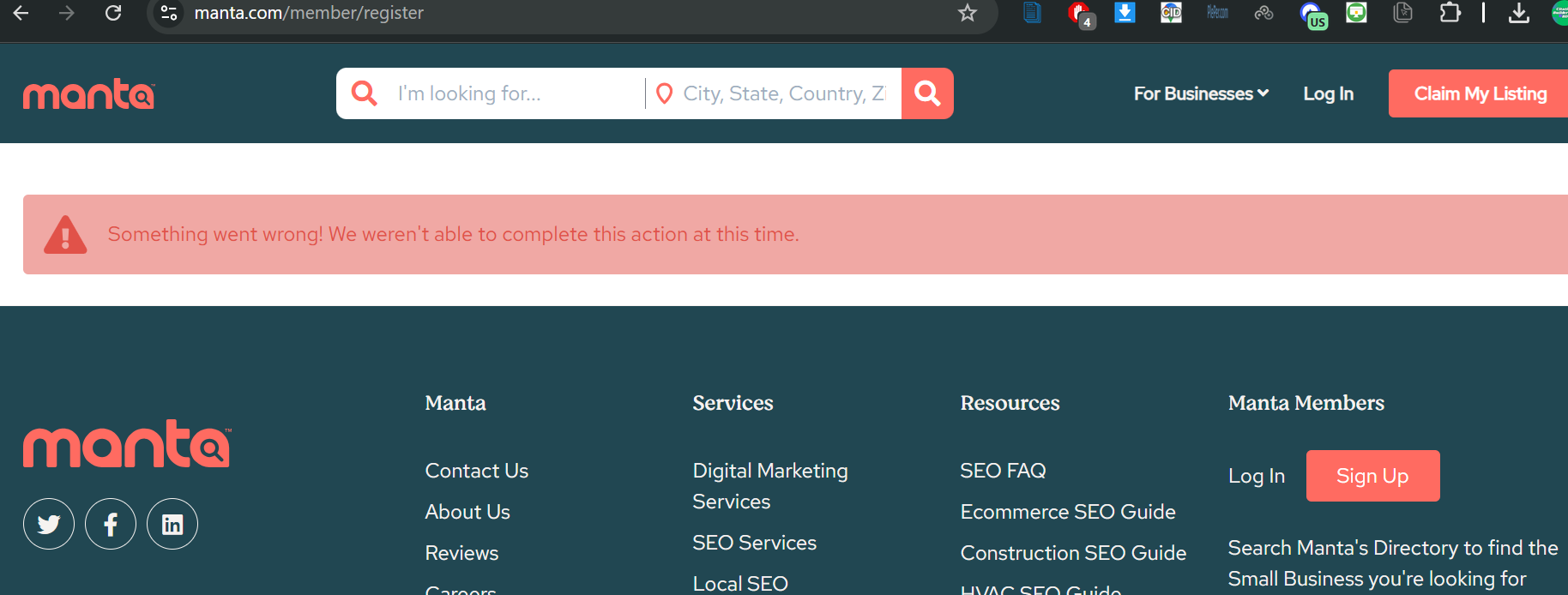Image resolution: width=1568 pixels, height=595 pixels.
Task: Open the copy-page cursor extension icon
Action: (1403, 13)
